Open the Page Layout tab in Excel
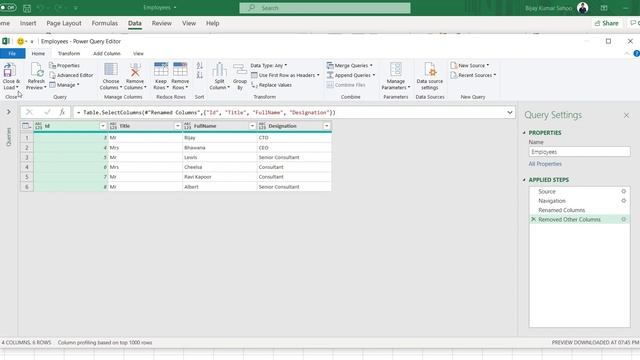Viewport: 640px width, 360px height. tap(64, 23)
